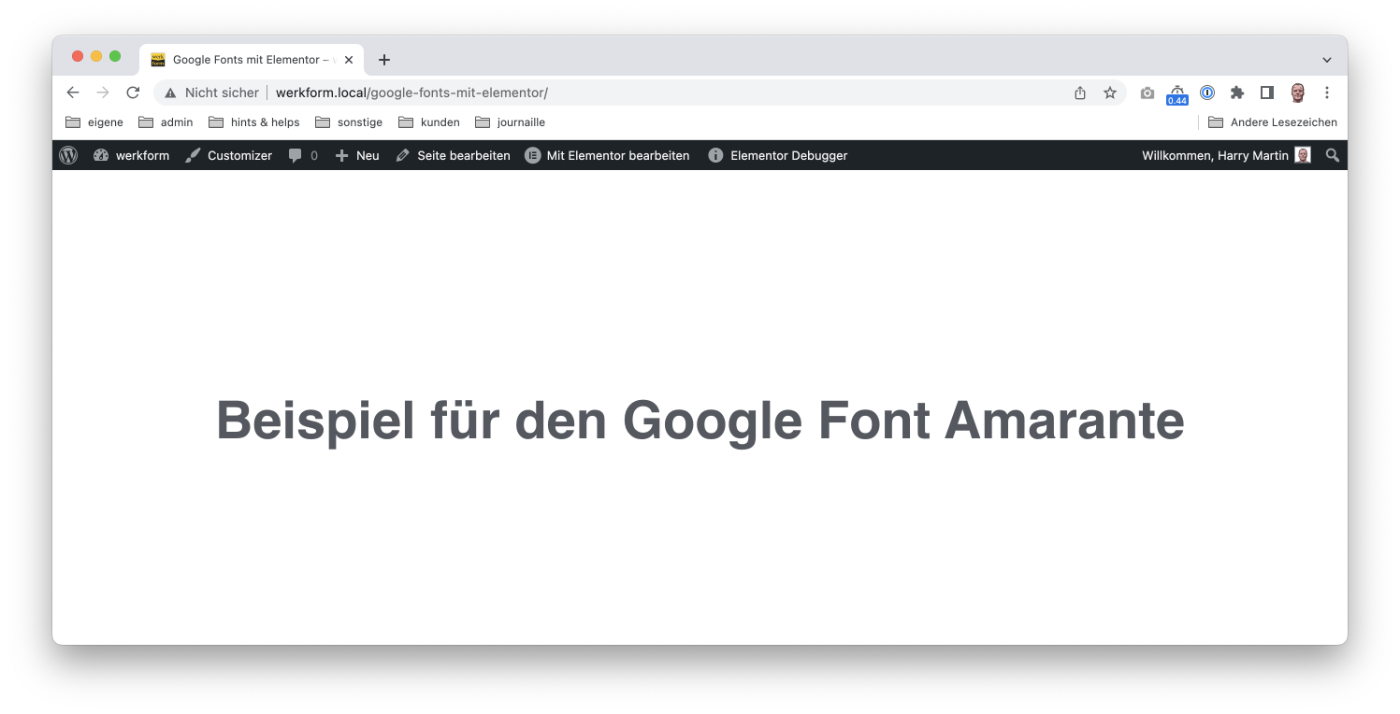The height and width of the screenshot is (714, 1400).
Task: Share this page via the share icon
Action: point(1080,93)
